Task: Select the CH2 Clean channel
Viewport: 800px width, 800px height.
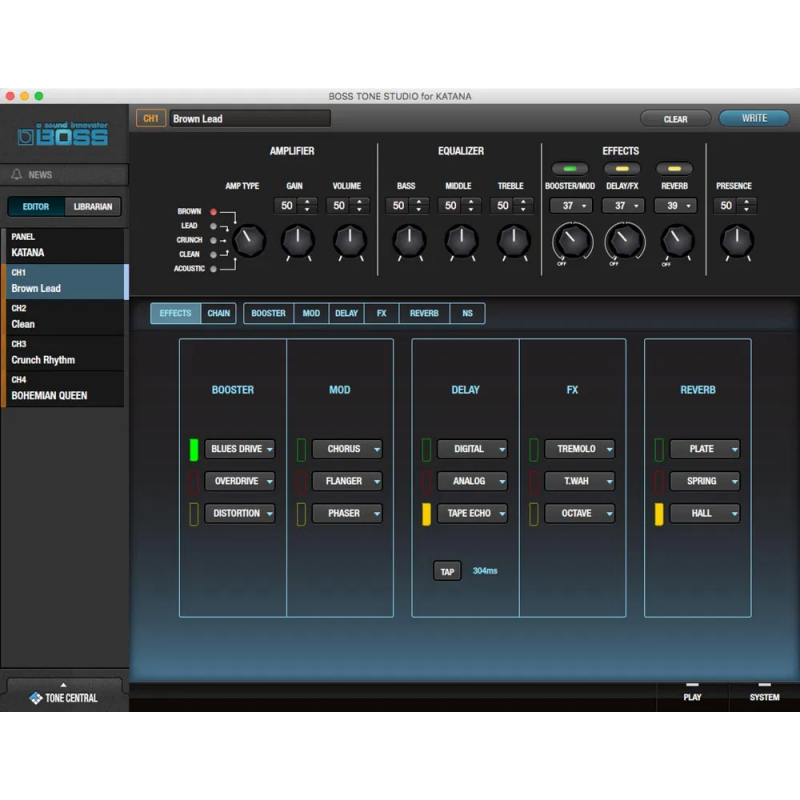Action: (63, 317)
